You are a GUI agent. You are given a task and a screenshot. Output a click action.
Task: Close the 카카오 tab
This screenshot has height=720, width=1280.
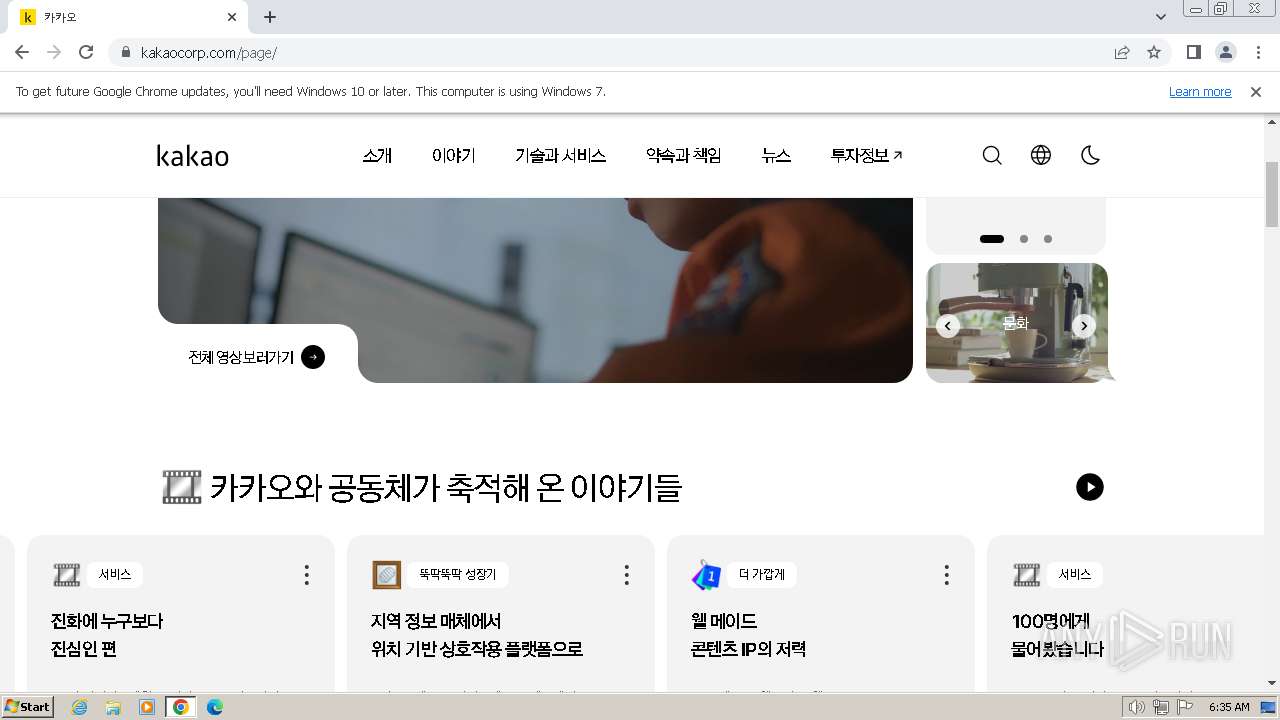click(232, 17)
